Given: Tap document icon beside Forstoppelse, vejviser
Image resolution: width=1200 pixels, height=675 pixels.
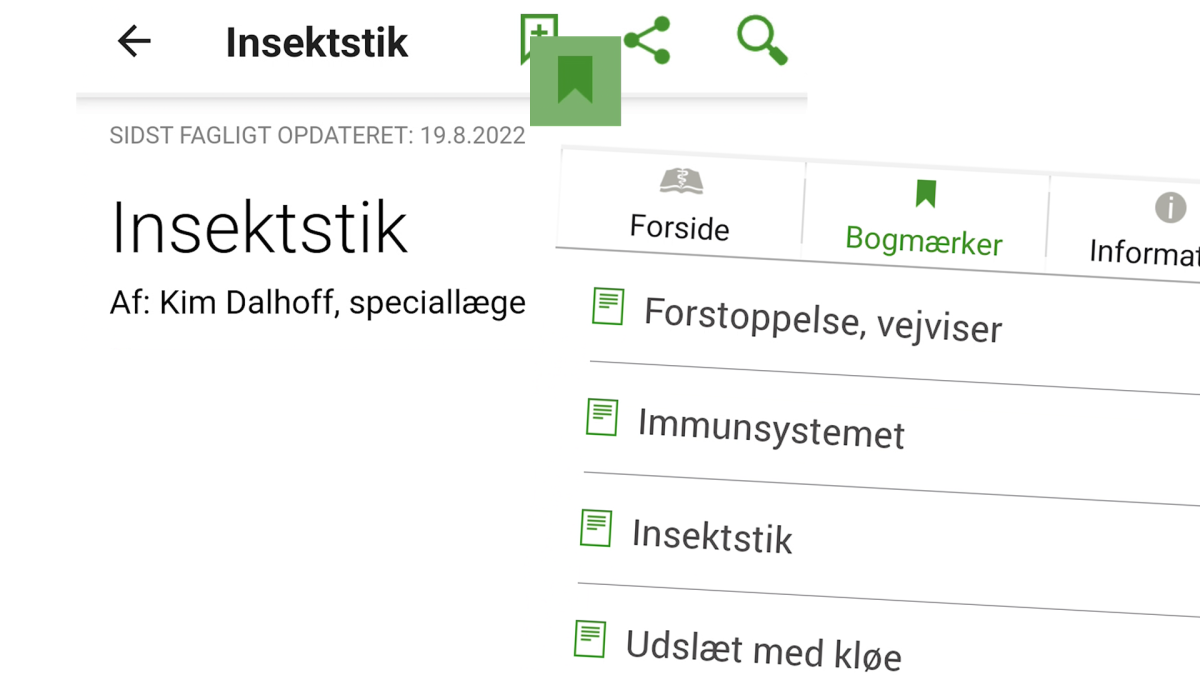Looking at the screenshot, I should (608, 306).
